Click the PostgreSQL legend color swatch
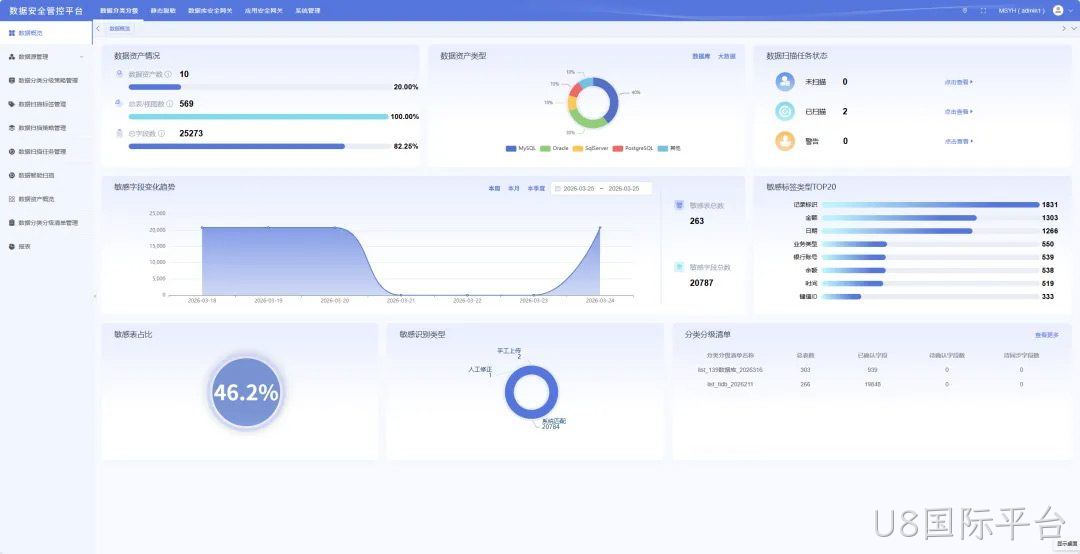 click(x=618, y=148)
